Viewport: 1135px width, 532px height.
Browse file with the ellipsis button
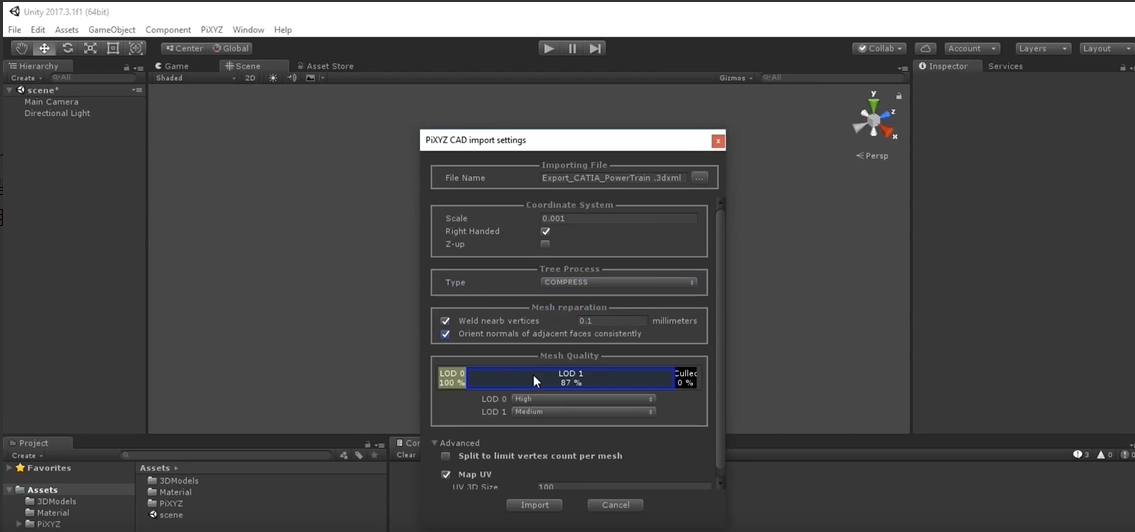[x=699, y=177]
